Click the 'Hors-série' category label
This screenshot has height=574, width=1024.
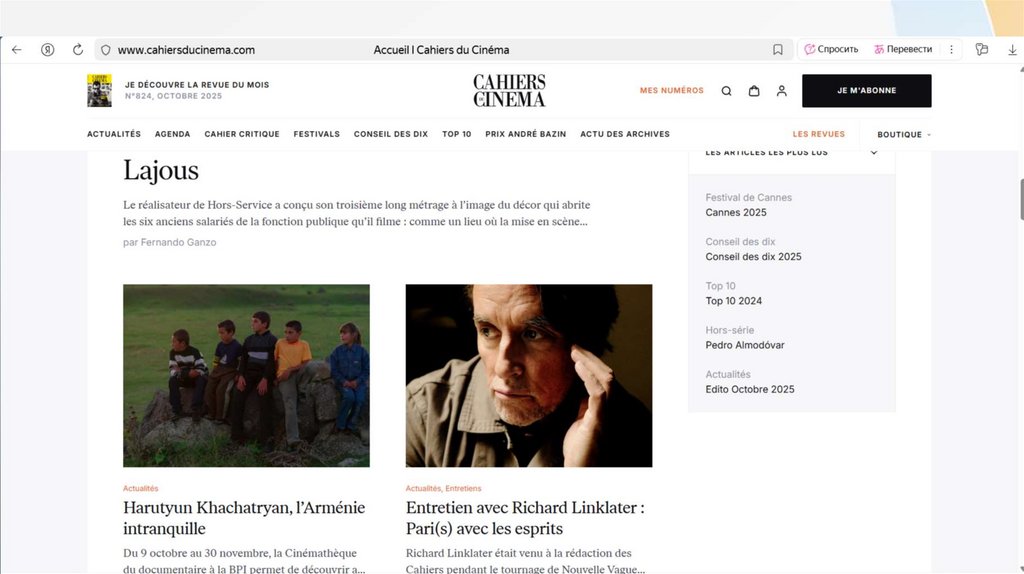coord(729,330)
